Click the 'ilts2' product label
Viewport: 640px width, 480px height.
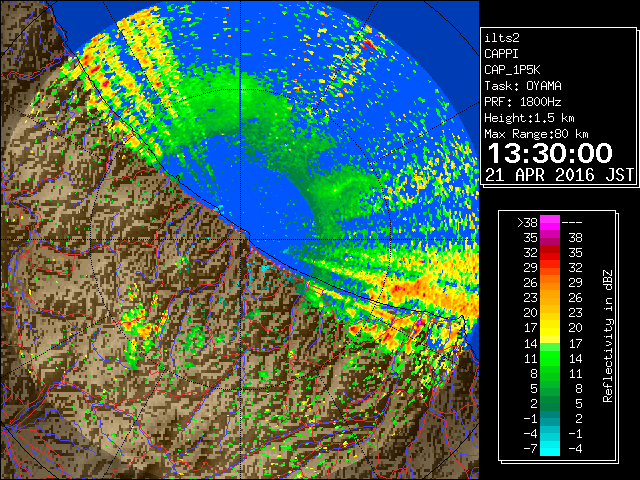[502, 38]
